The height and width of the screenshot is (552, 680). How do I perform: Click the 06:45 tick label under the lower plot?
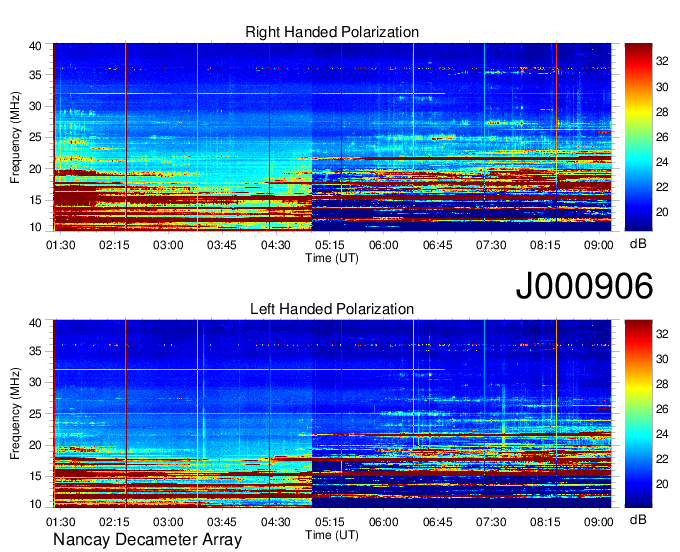[437, 522]
